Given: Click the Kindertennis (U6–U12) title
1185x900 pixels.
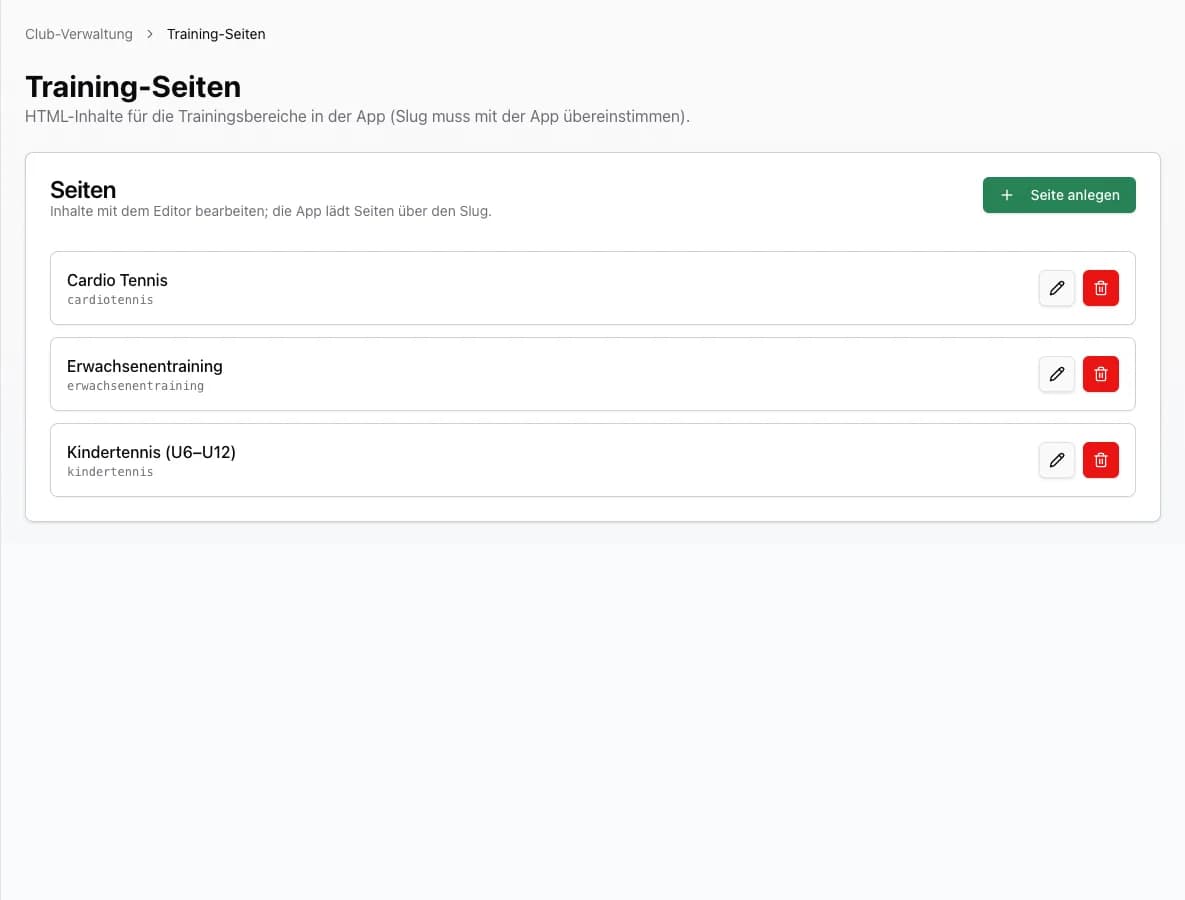Looking at the screenshot, I should point(151,453).
